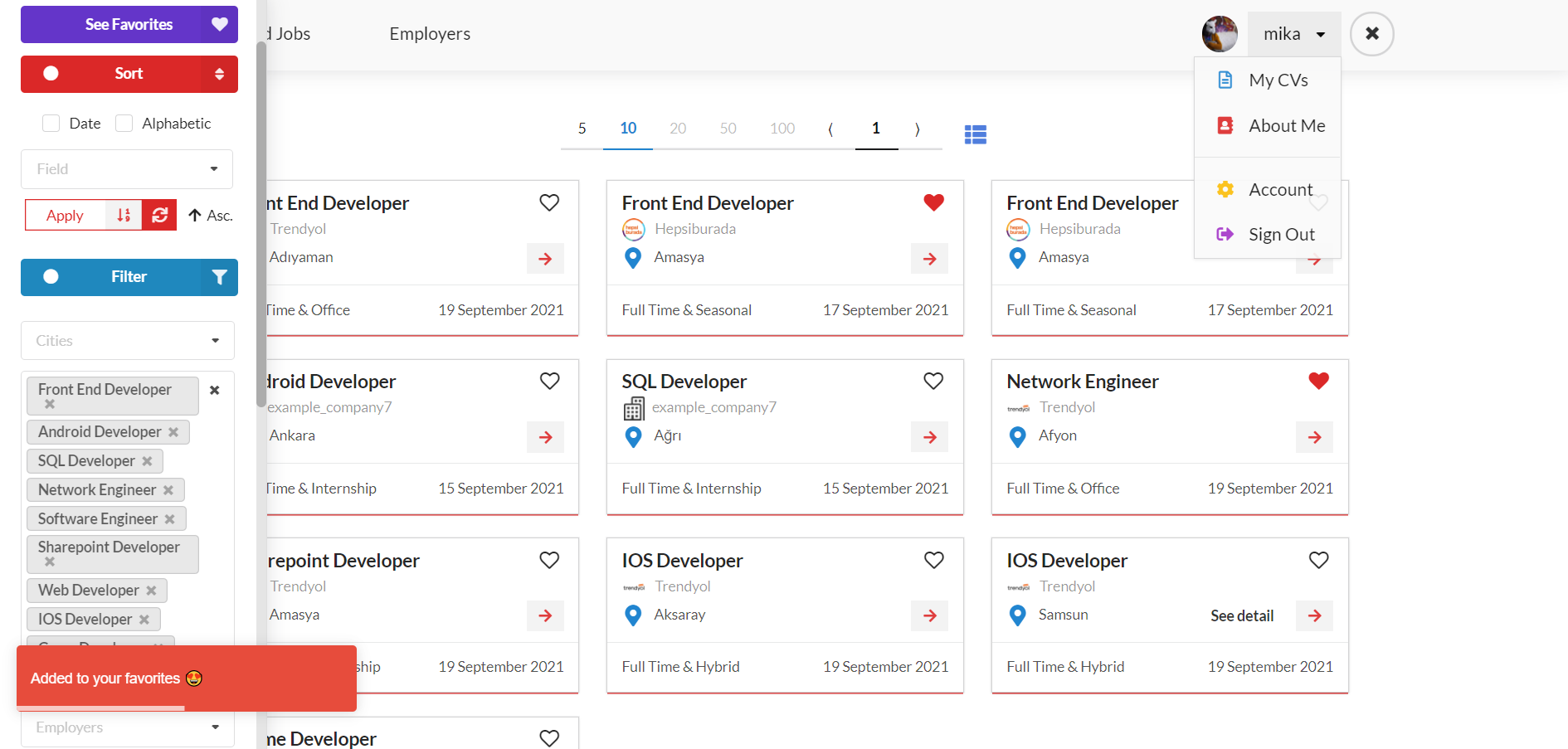The width and height of the screenshot is (1568, 749).
Task: Remove the IOS Developer filter tag
Action: [x=144, y=620]
